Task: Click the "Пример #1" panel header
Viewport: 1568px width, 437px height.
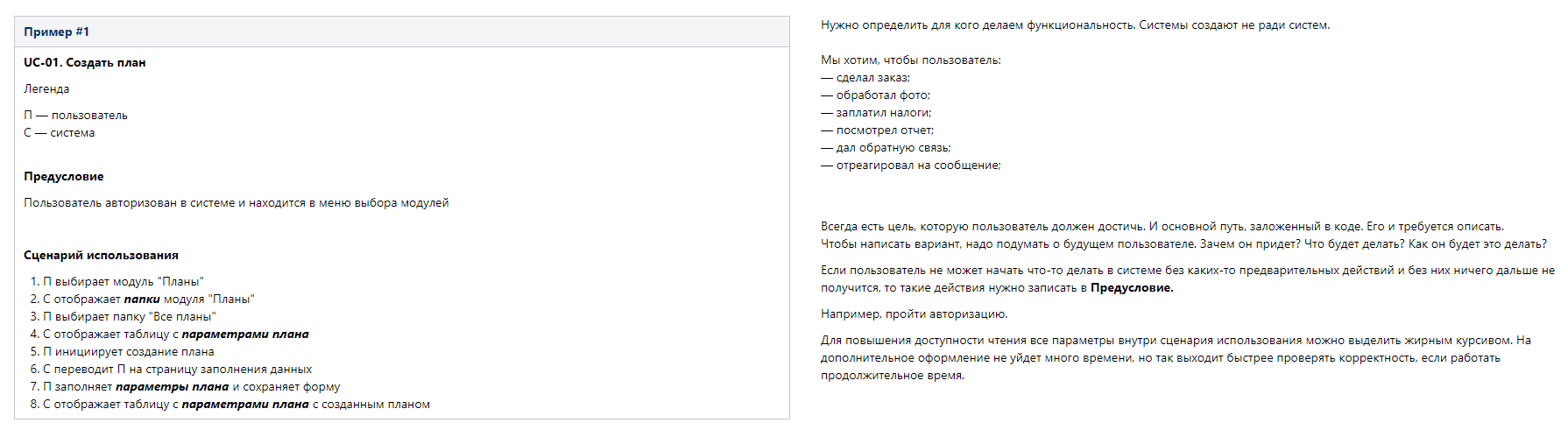Action: point(57,32)
